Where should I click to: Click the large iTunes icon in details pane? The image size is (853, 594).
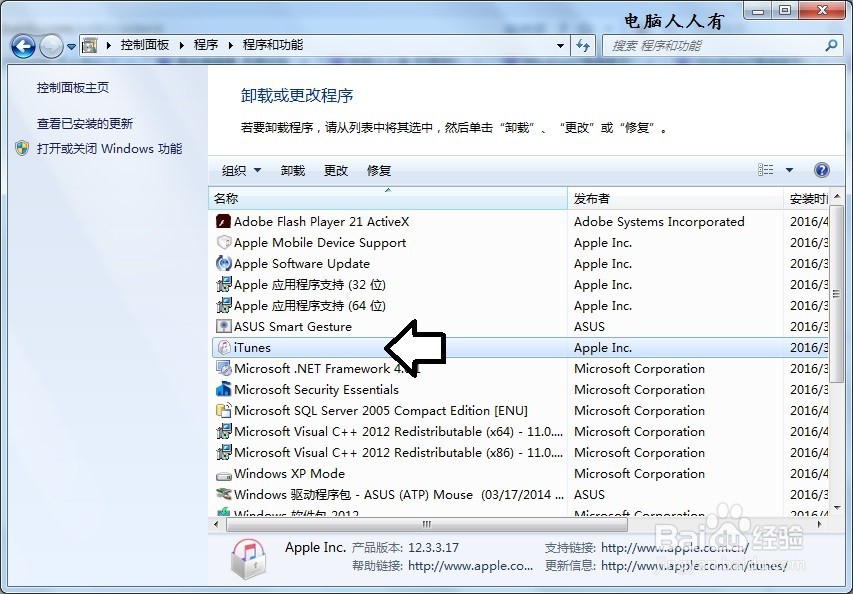pos(248,558)
